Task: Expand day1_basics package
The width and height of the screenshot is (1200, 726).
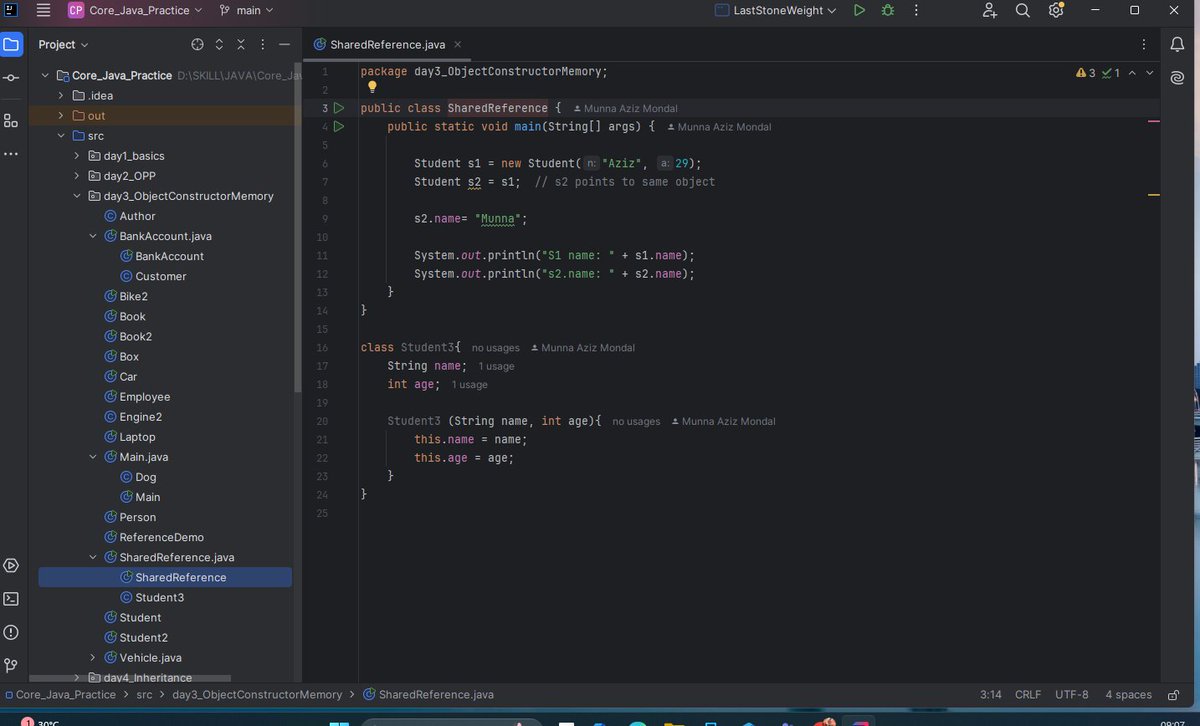Action: click(x=78, y=156)
